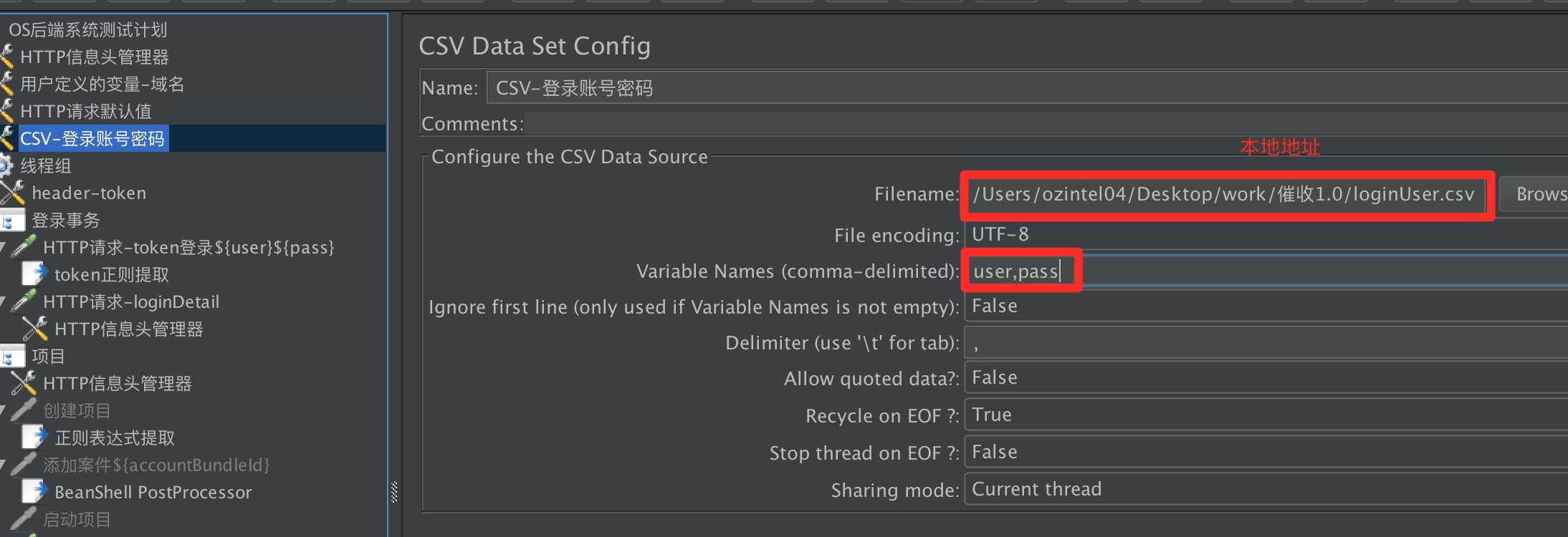The image size is (1568, 537).
Task: Click the controller icon beside 登录事务
Action: [x=13, y=220]
